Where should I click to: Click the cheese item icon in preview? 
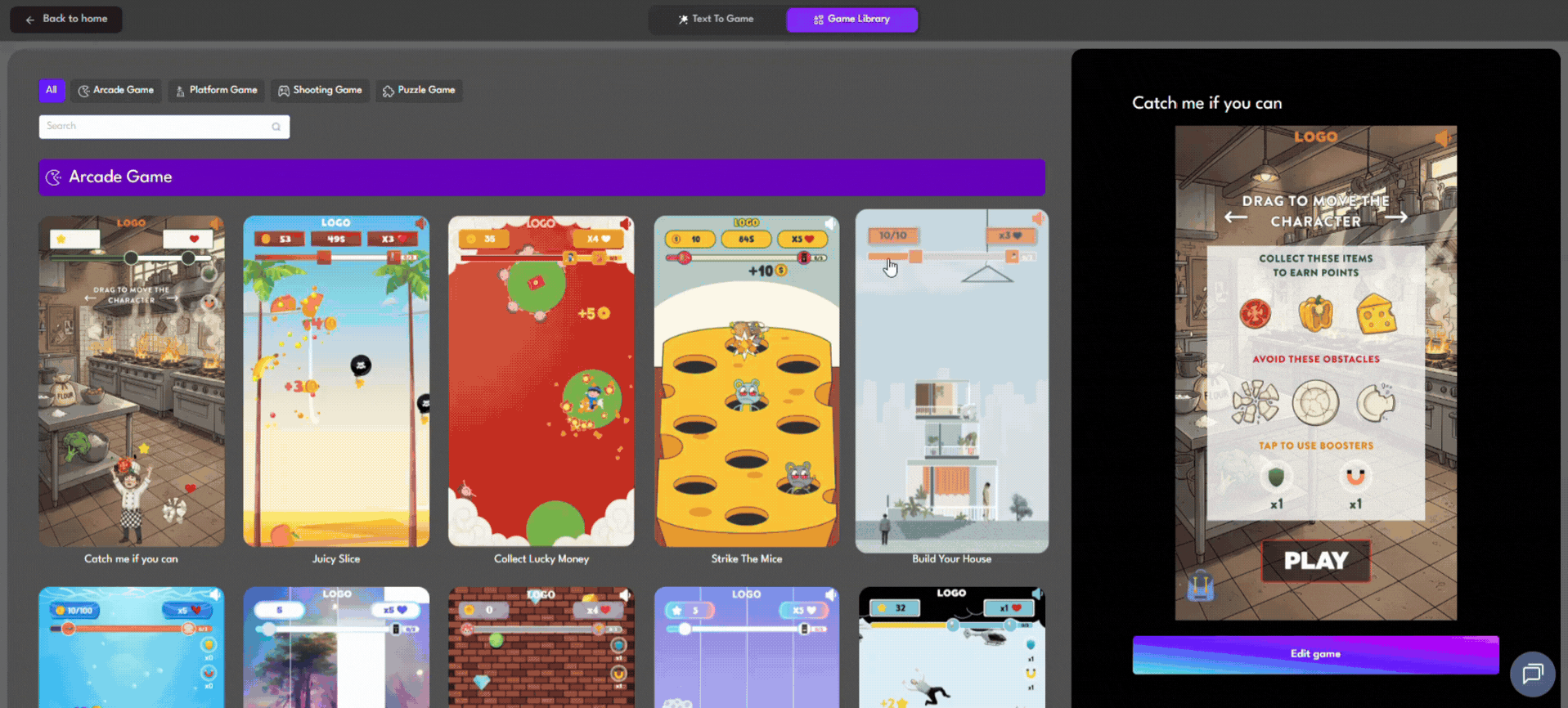pyautogui.click(x=1376, y=314)
